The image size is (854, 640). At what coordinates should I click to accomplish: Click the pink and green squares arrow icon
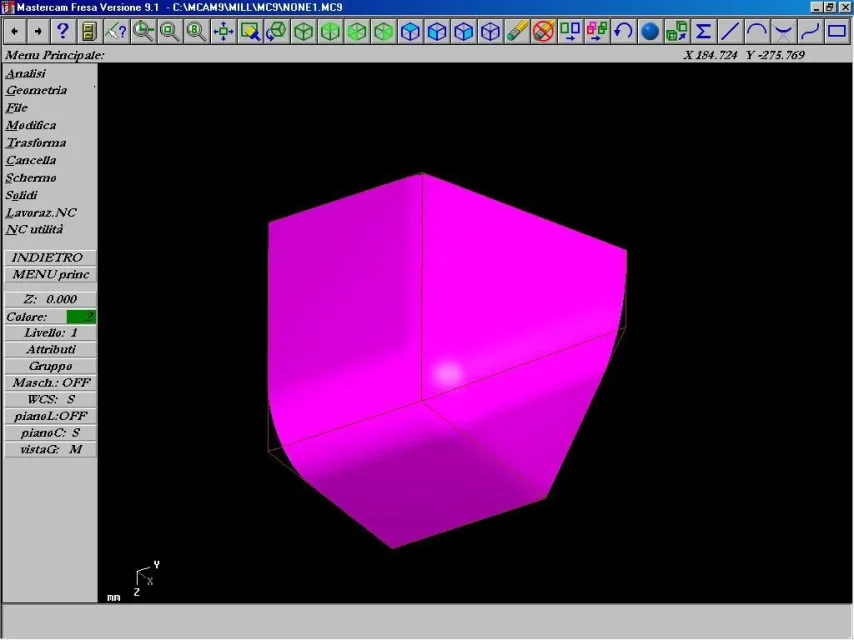[x=597, y=31]
